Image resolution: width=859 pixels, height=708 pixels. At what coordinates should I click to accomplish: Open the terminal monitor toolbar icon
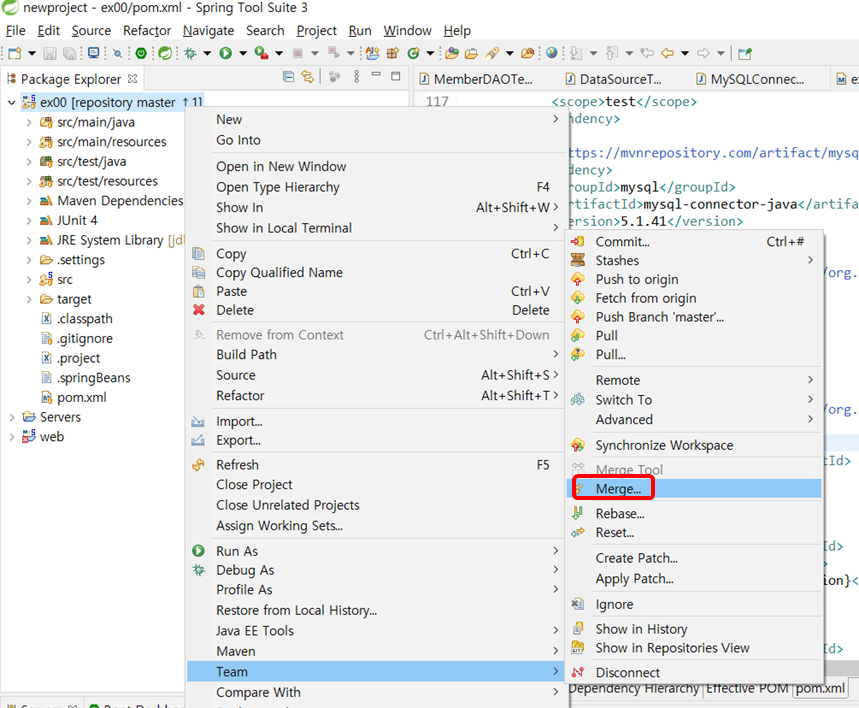click(94, 53)
